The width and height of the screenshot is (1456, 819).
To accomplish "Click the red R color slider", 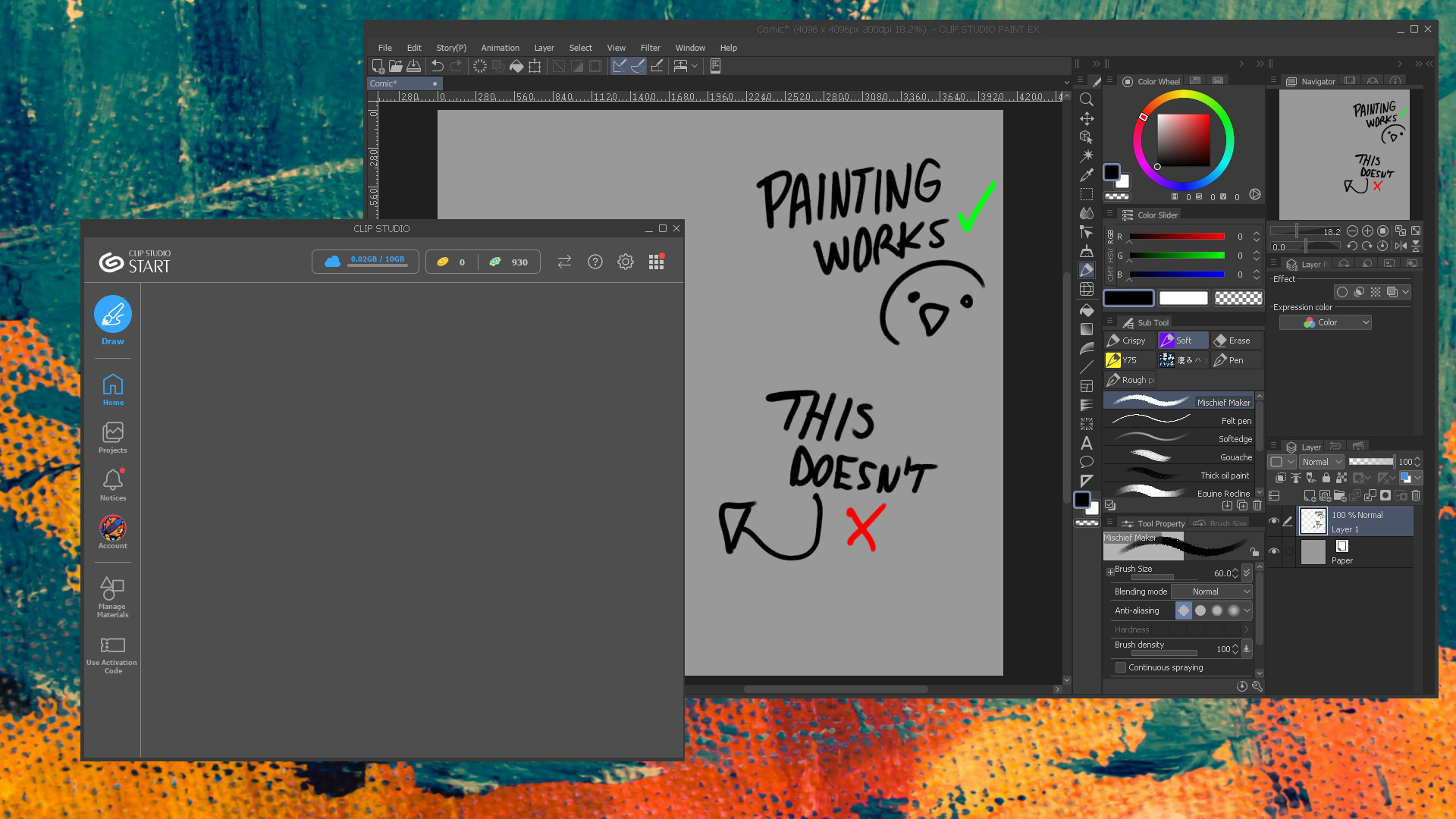I will point(1176,237).
